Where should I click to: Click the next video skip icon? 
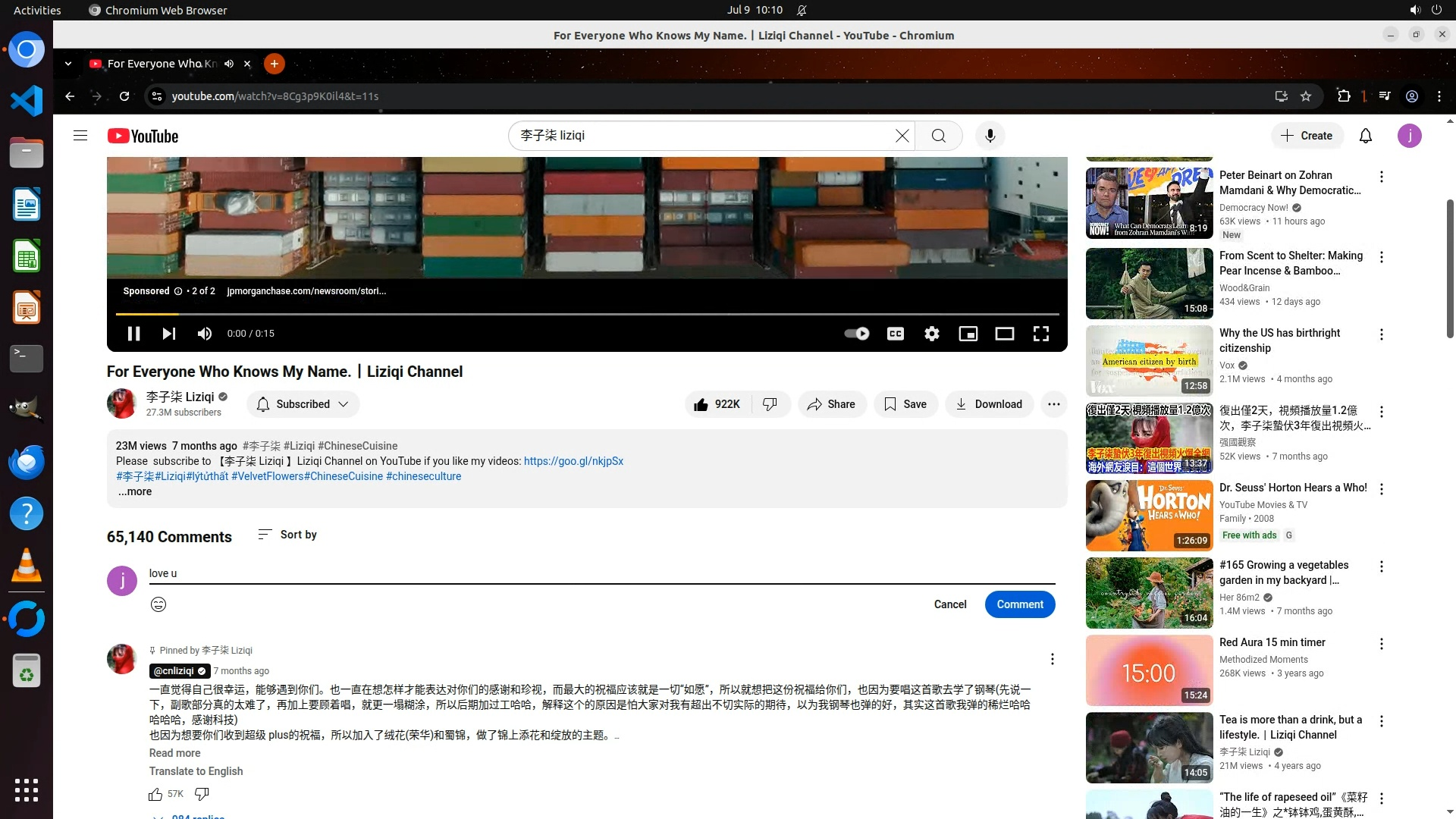click(x=168, y=334)
